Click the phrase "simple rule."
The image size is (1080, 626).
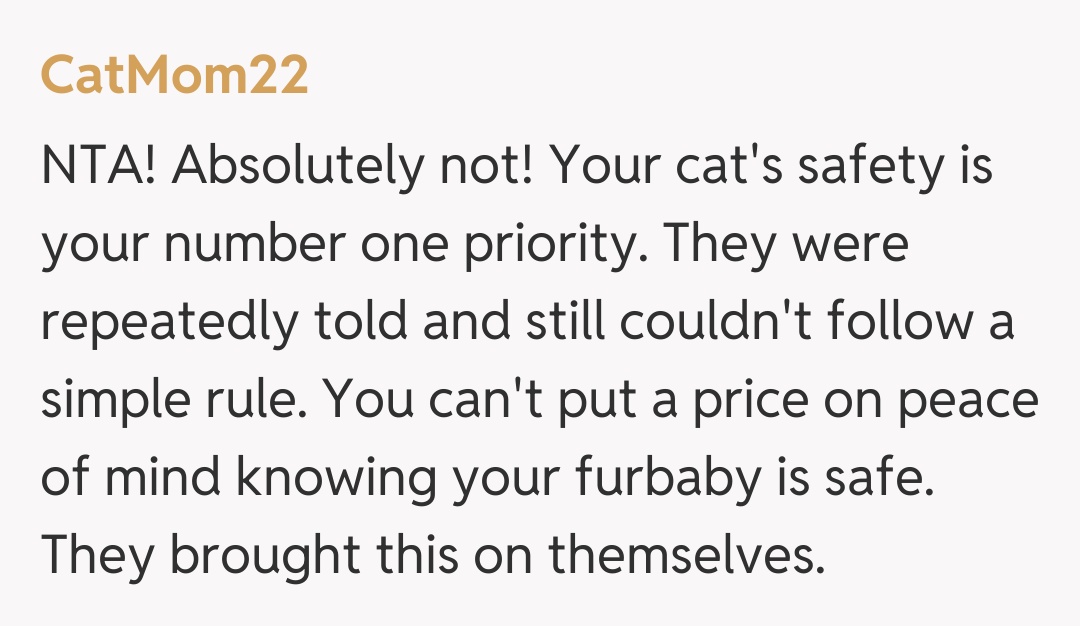pyautogui.click(x=172, y=400)
